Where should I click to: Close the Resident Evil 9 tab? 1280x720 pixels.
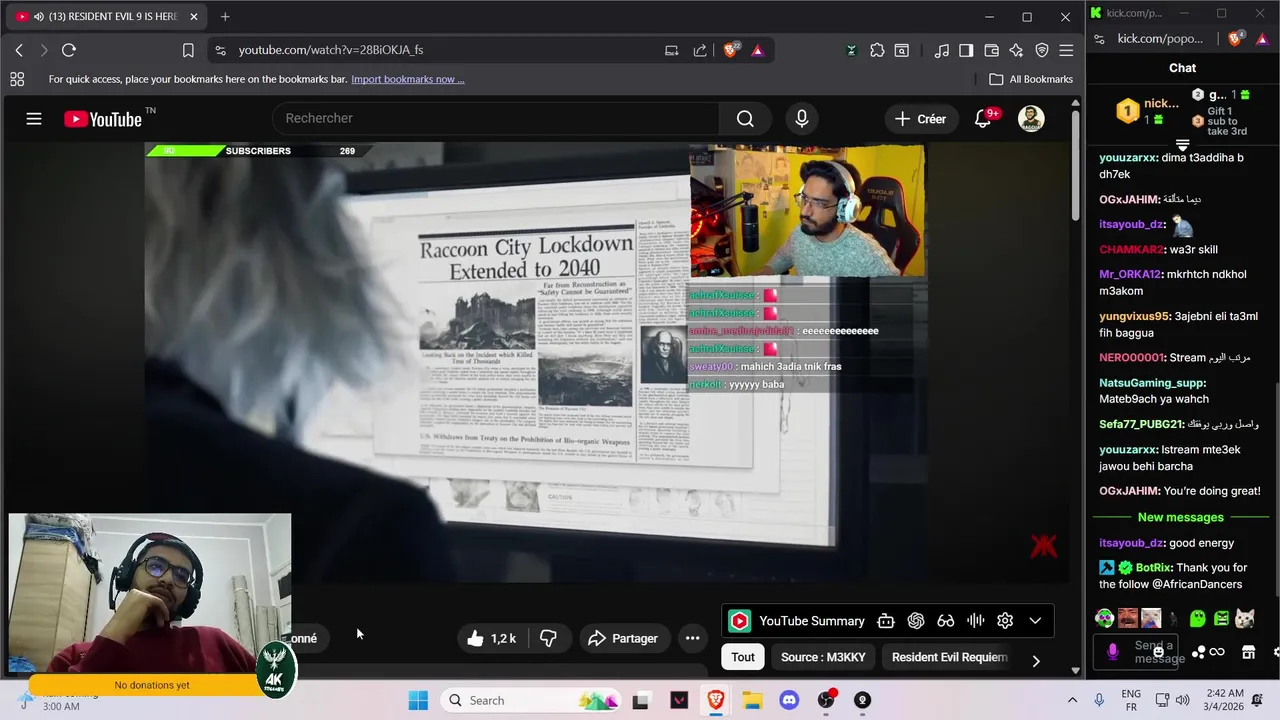point(194,16)
